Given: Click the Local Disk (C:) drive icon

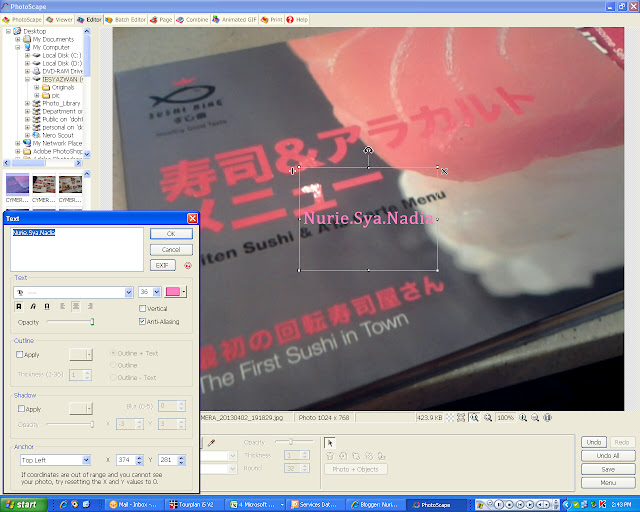Looking at the screenshot, I should [36, 55].
